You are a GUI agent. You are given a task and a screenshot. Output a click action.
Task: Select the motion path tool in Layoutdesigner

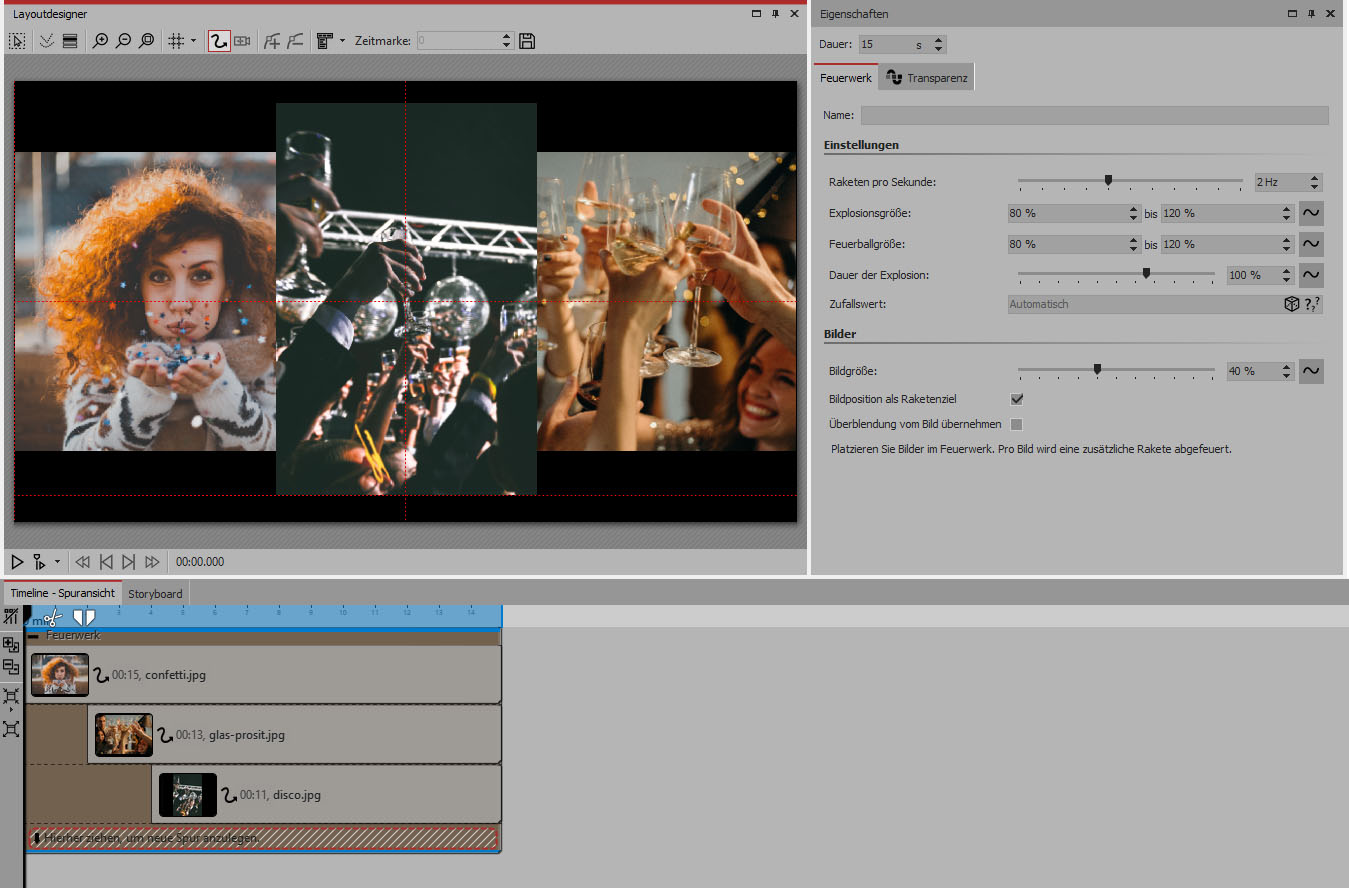[x=219, y=41]
